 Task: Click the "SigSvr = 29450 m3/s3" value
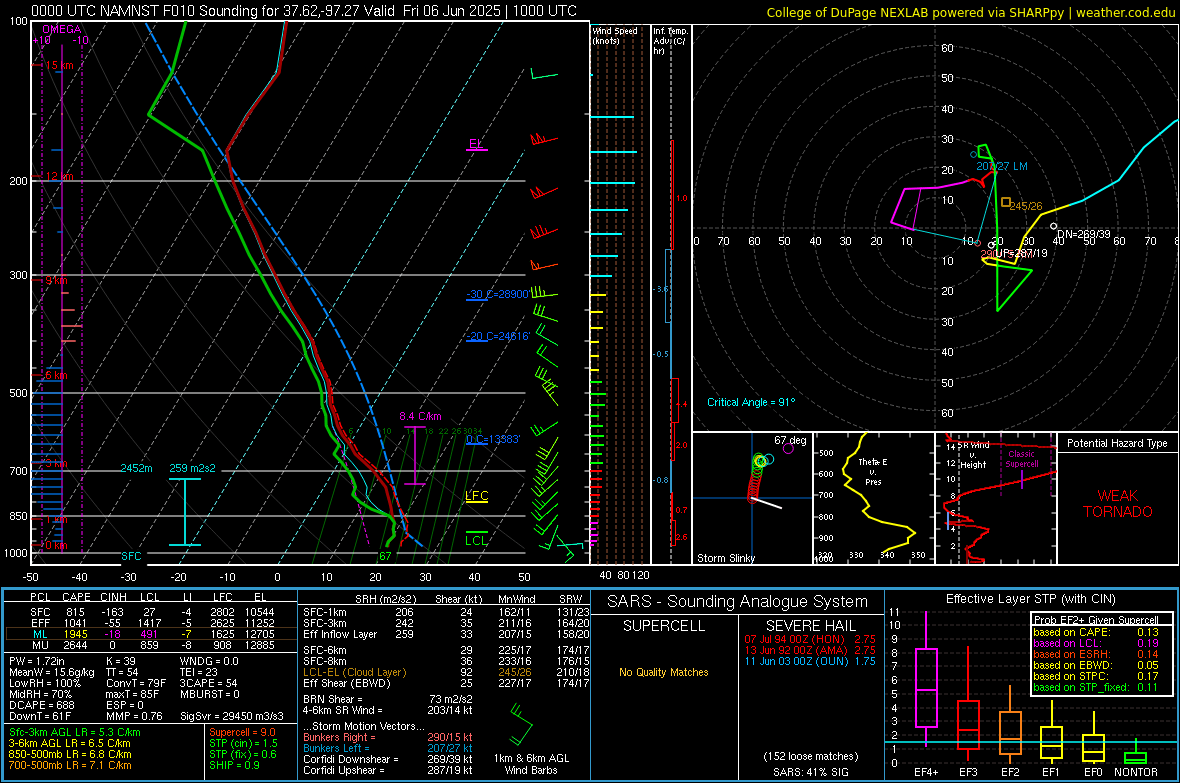pyautogui.click(x=232, y=717)
